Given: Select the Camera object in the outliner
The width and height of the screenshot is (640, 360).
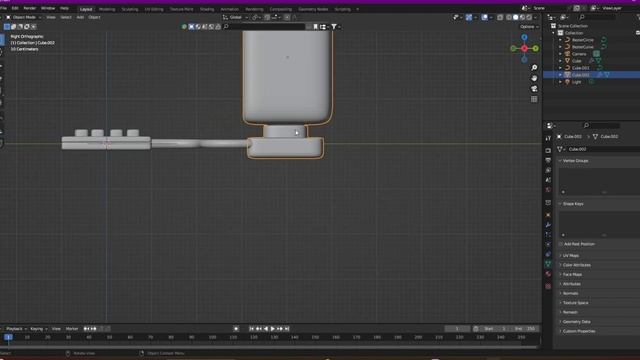Looking at the screenshot, I should pos(579,54).
